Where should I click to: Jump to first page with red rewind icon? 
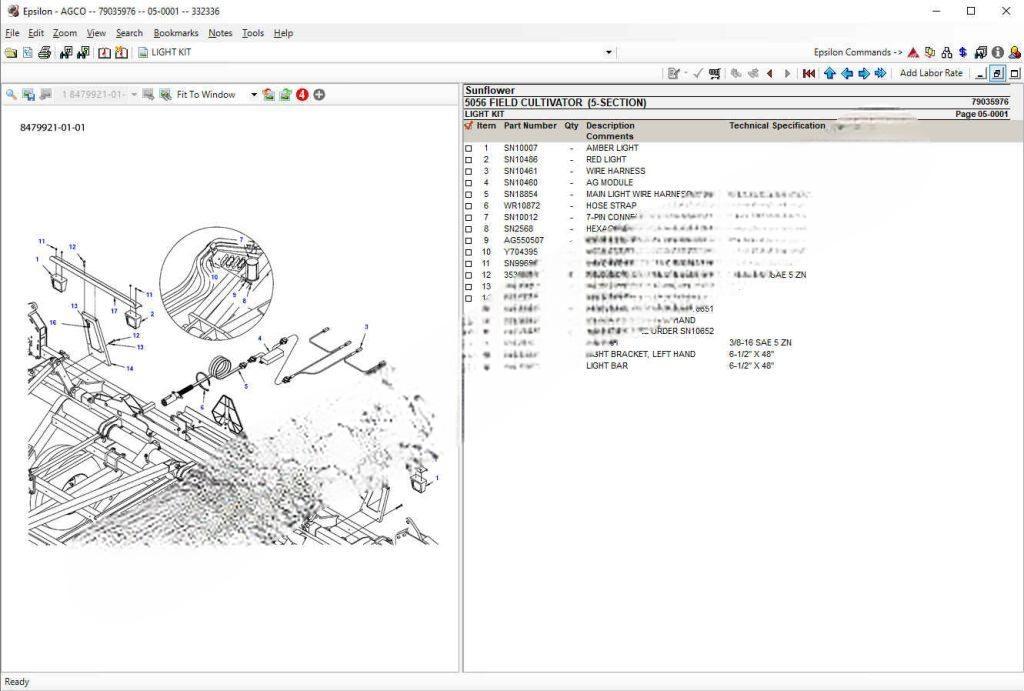tap(808, 73)
